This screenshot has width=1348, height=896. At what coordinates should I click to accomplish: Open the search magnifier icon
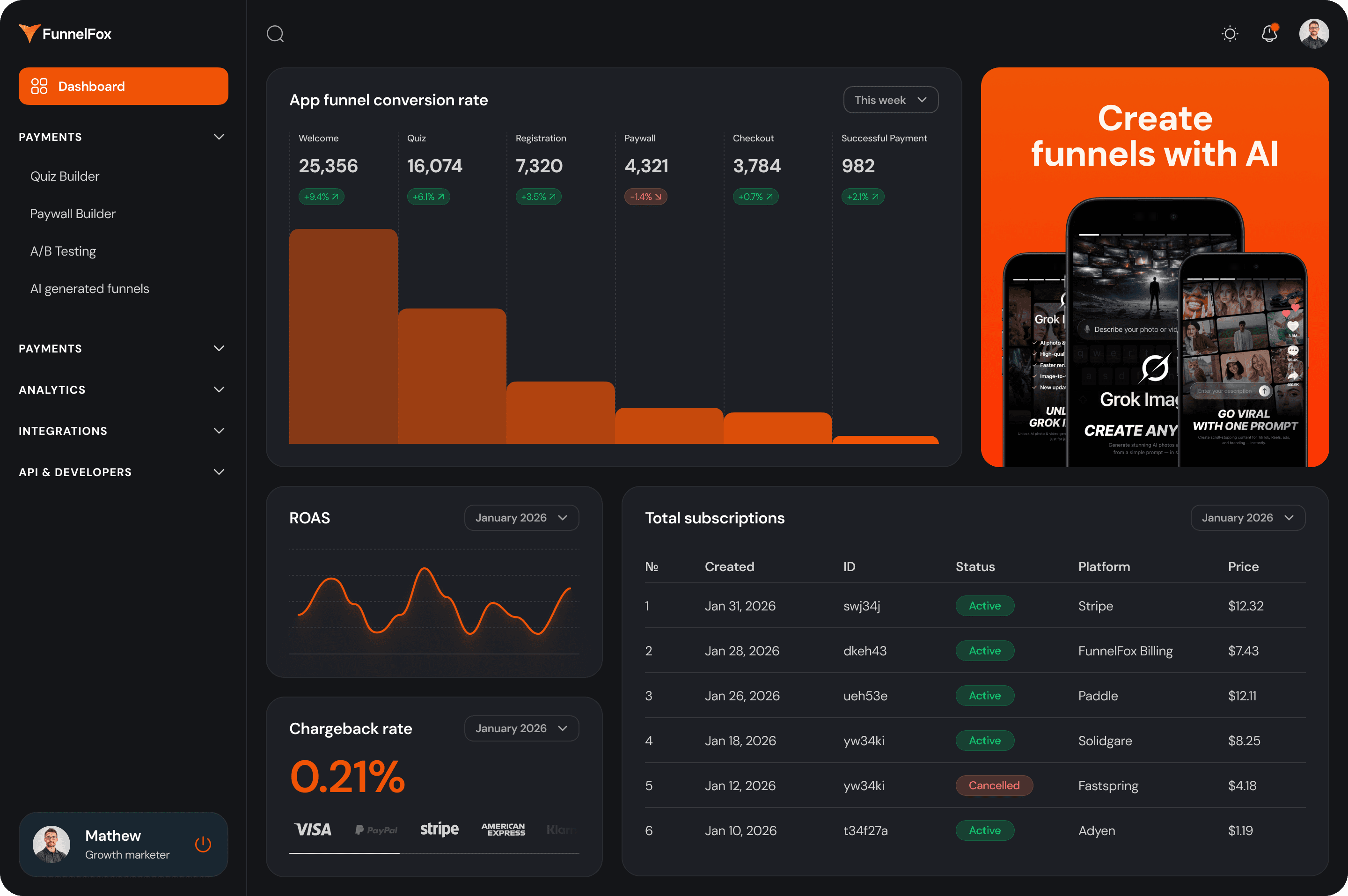(x=275, y=34)
